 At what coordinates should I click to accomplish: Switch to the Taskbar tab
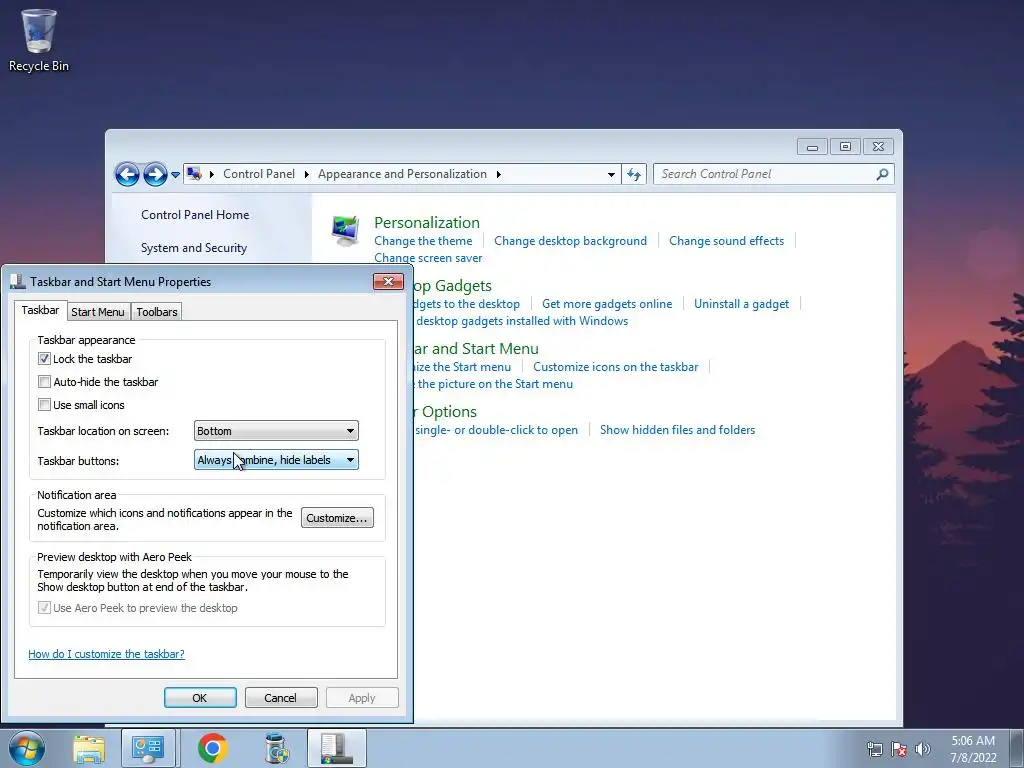point(40,310)
